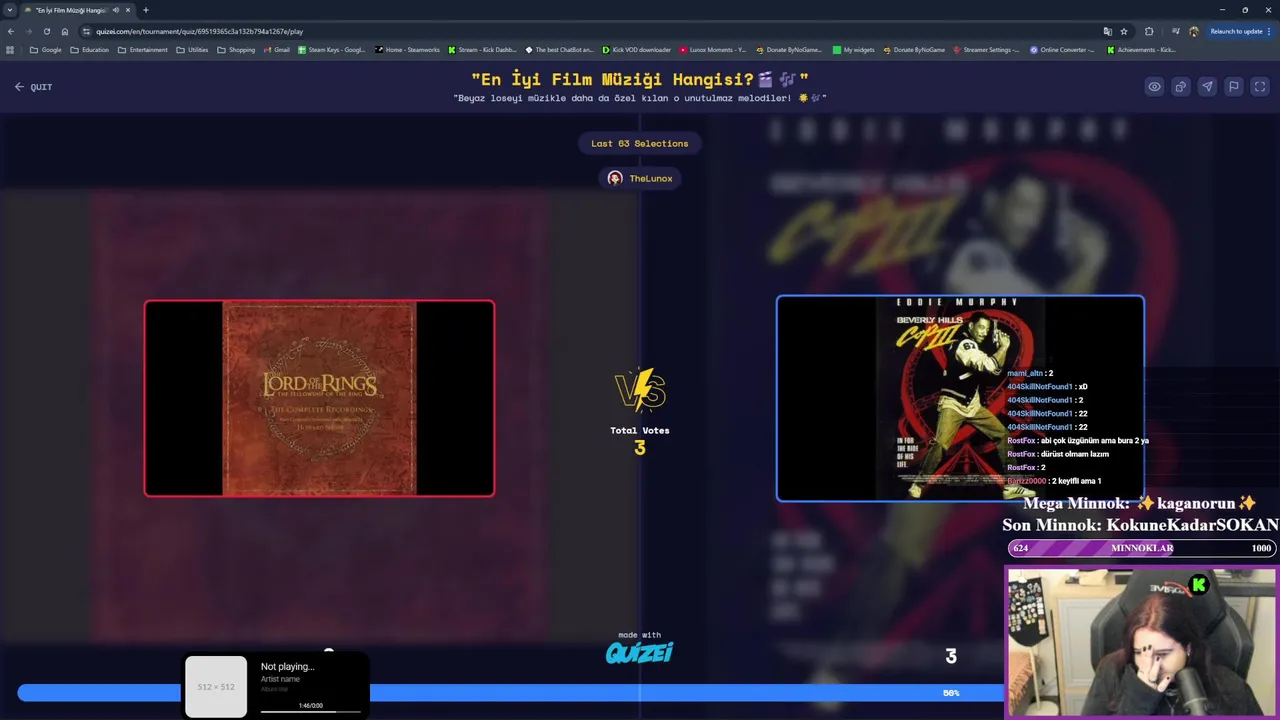Open the Achievements - Kick bookmark
This screenshot has width=1280, height=720.
(x=1141, y=50)
